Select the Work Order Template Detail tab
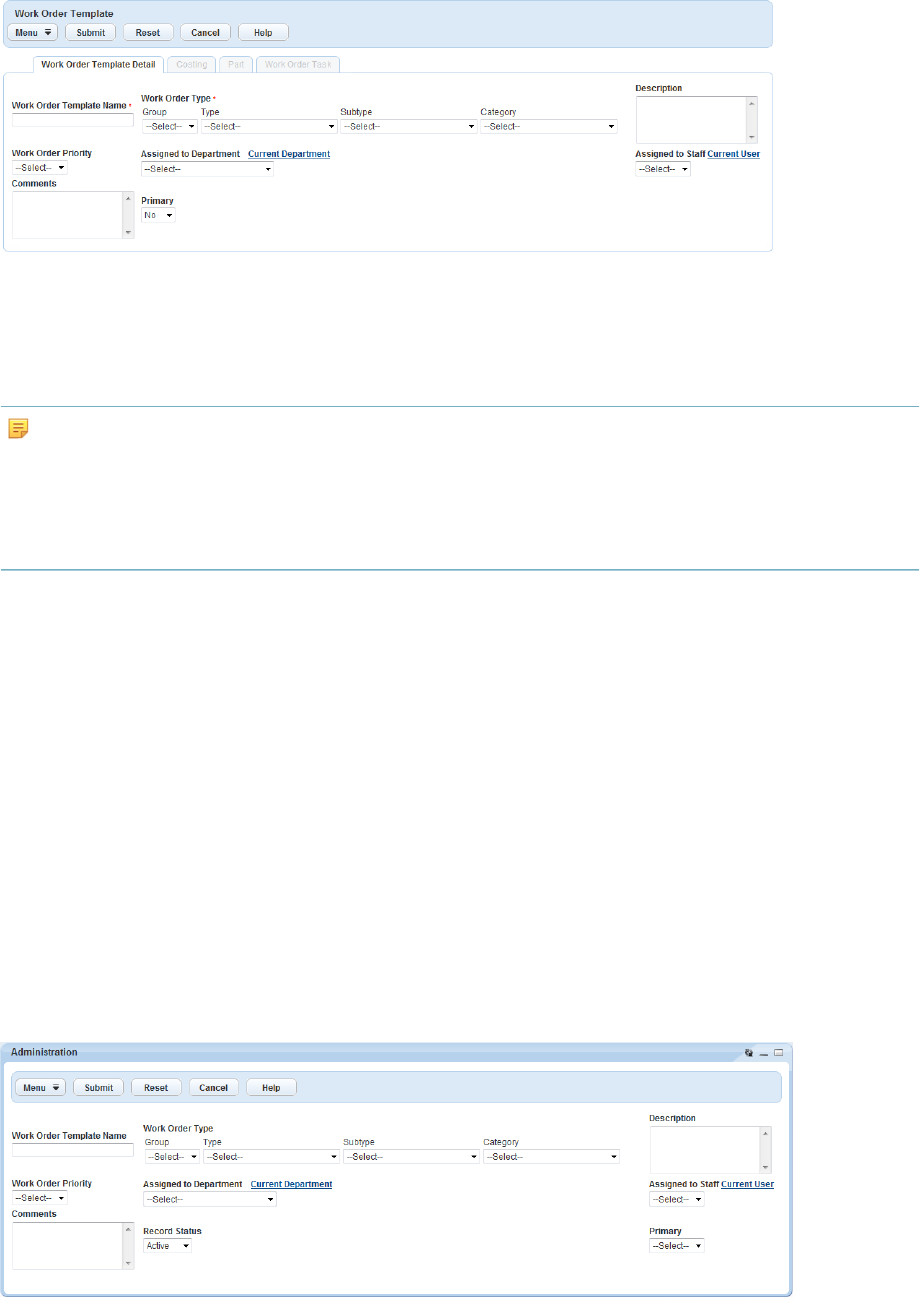 [x=98, y=65]
